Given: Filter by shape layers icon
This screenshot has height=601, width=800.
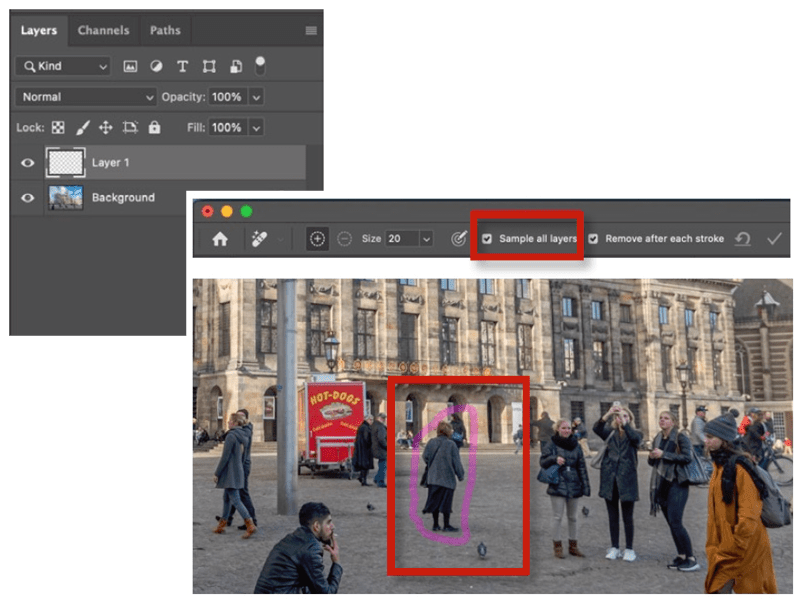Looking at the screenshot, I should tap(209, 66).
